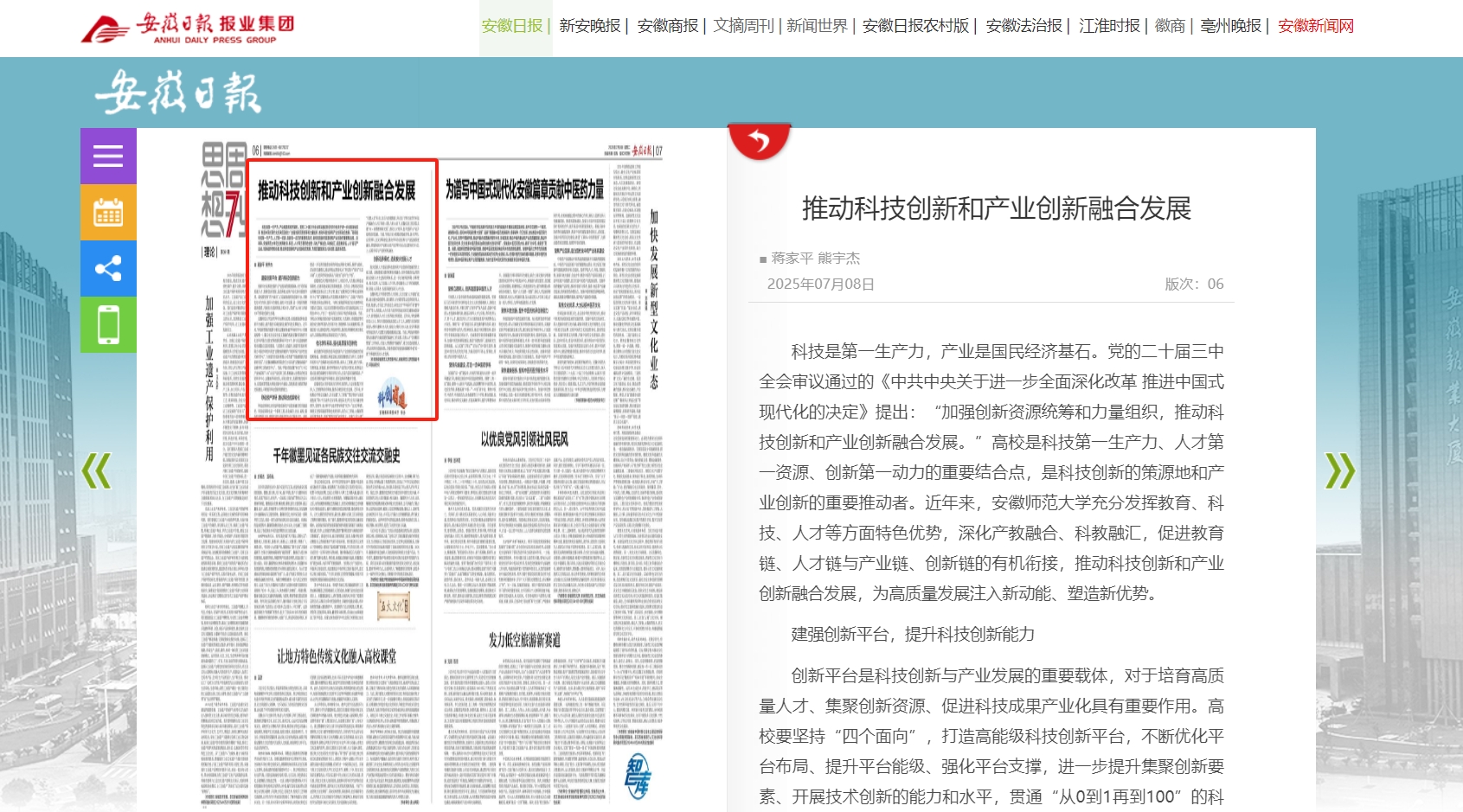This screenshot has width=1463, height=812.
Task: Open article 为谱写中国式现代化安徽篇章贡献中医药力量 on the page
Action: coord(524,190)
